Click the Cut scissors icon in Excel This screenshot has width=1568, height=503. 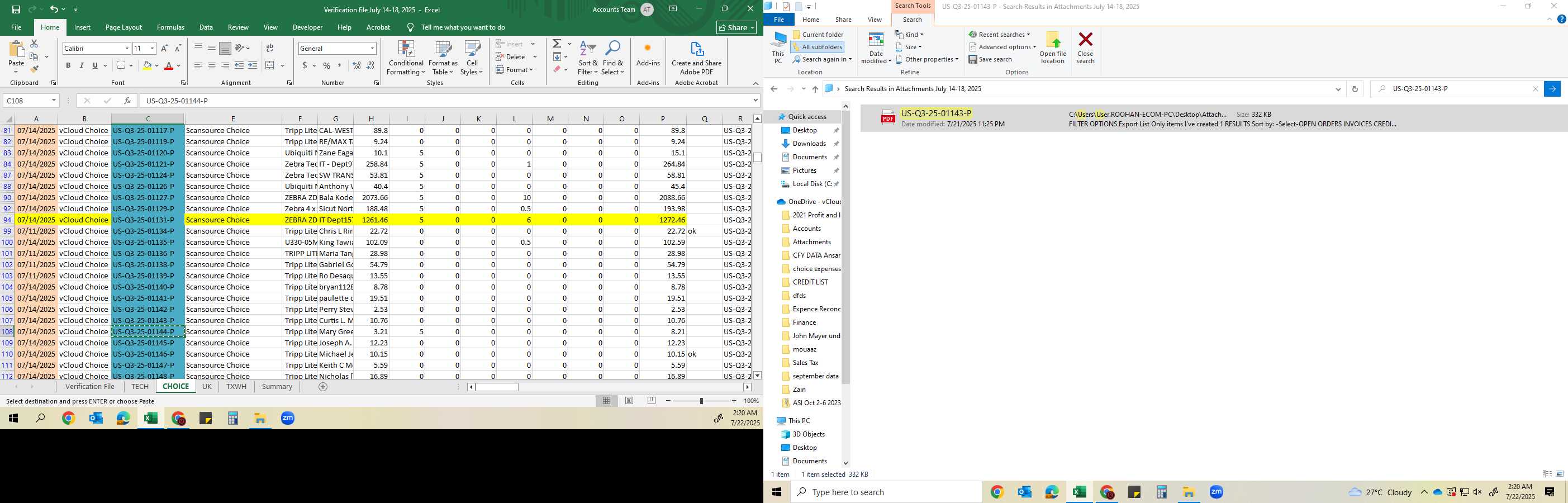pyautogui.click(x=34, y=44)
